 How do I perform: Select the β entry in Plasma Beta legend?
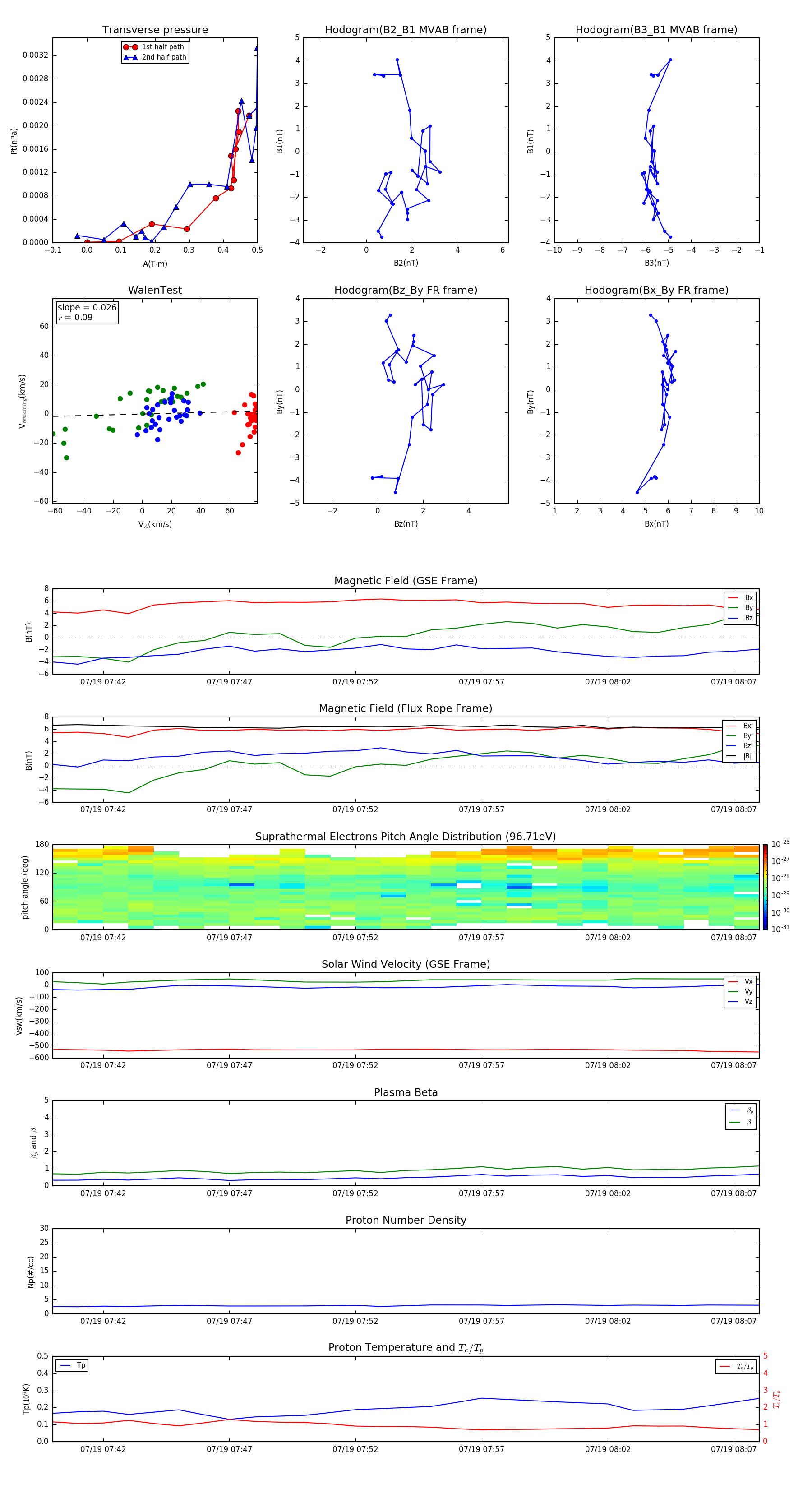[741, 1122]
